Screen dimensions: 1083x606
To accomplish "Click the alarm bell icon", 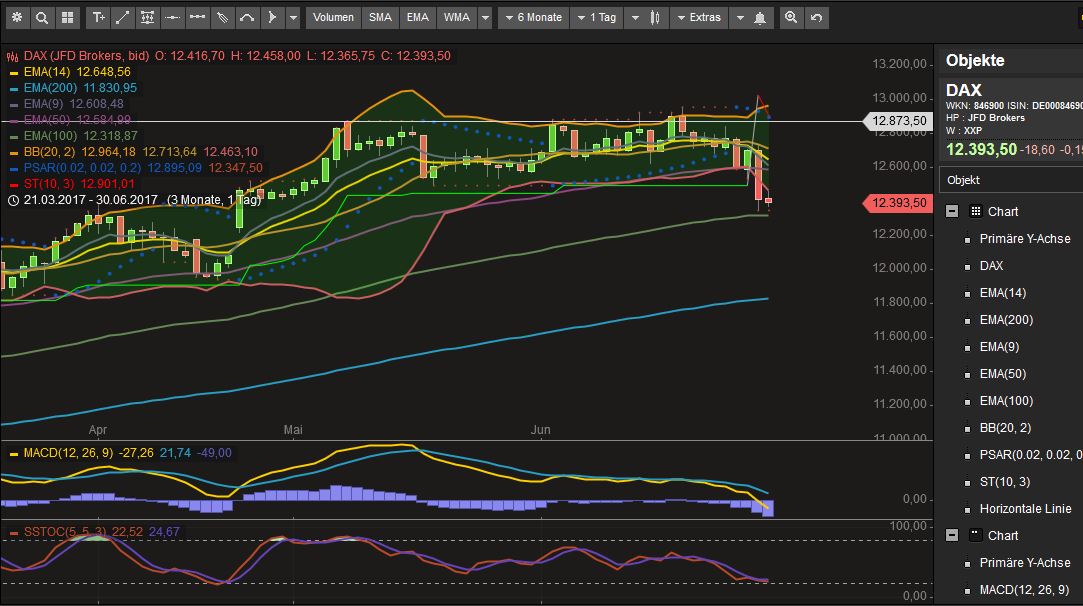I will 760,17.
